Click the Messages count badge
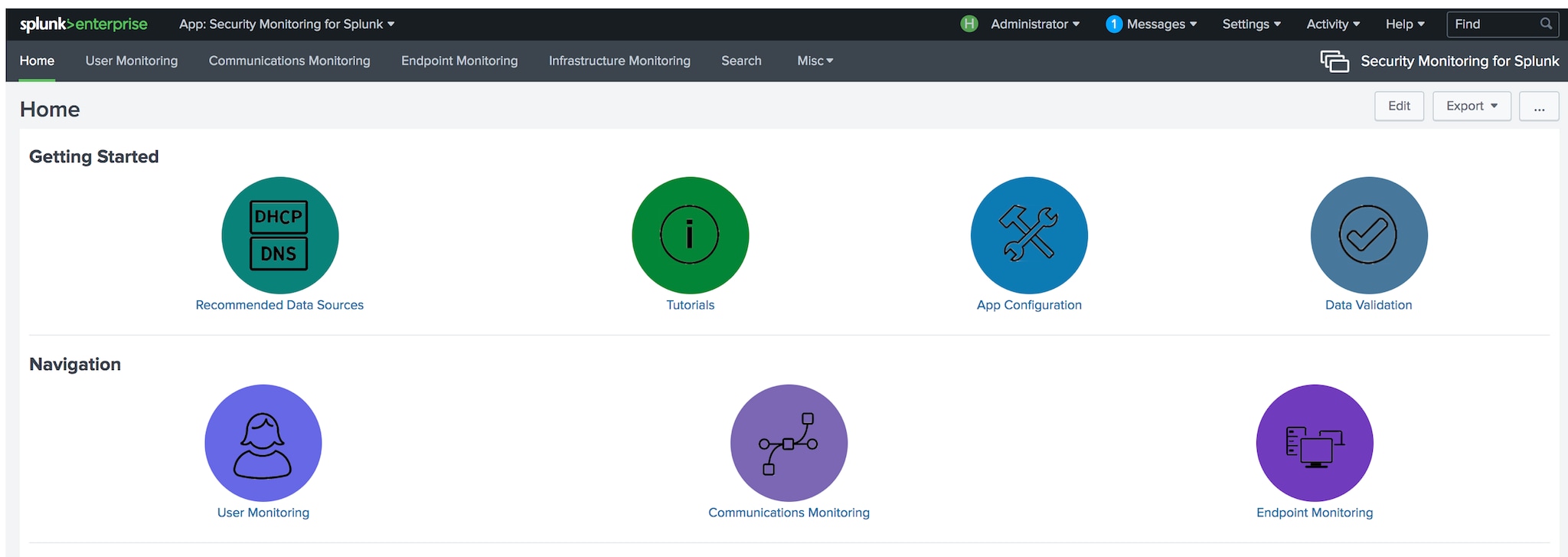 pyautogui.click(x=1114, y=24)
